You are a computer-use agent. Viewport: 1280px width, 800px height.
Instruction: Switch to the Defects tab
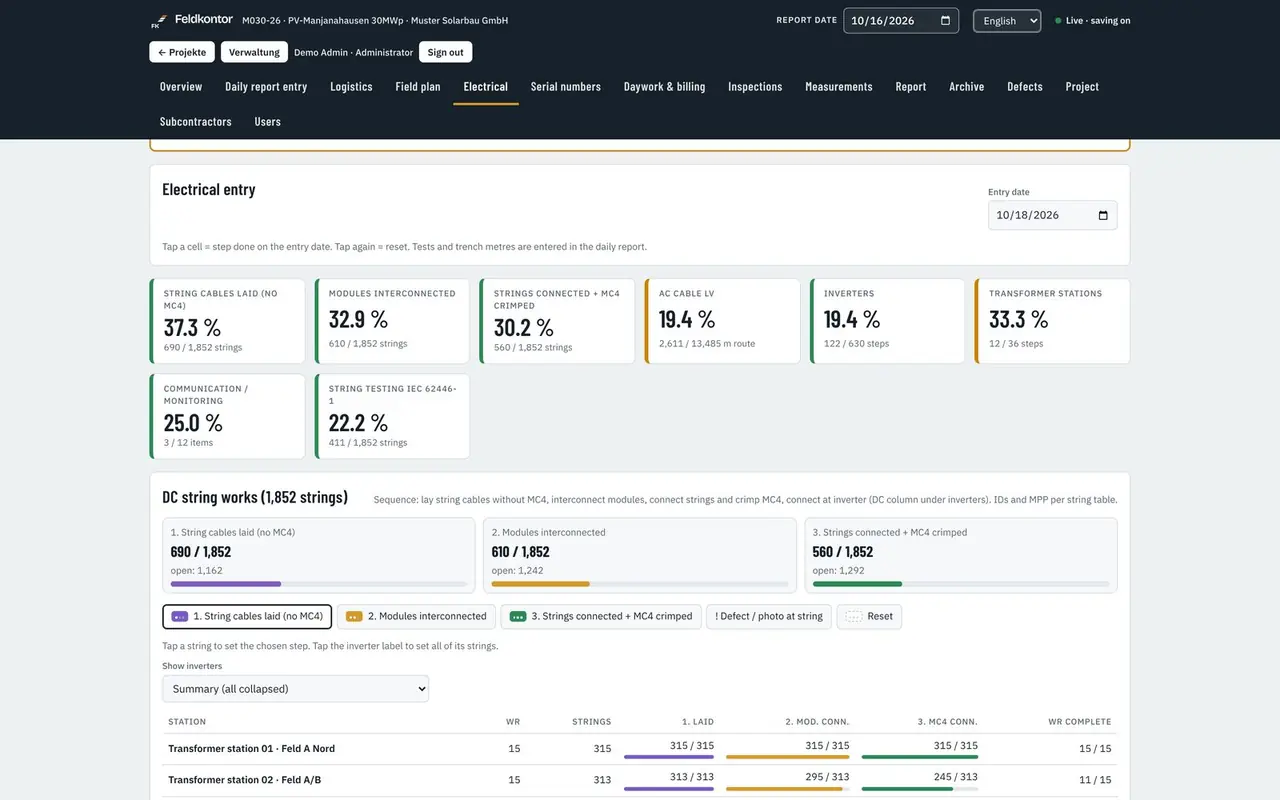pyautogui.click(x=1025, y=87)
